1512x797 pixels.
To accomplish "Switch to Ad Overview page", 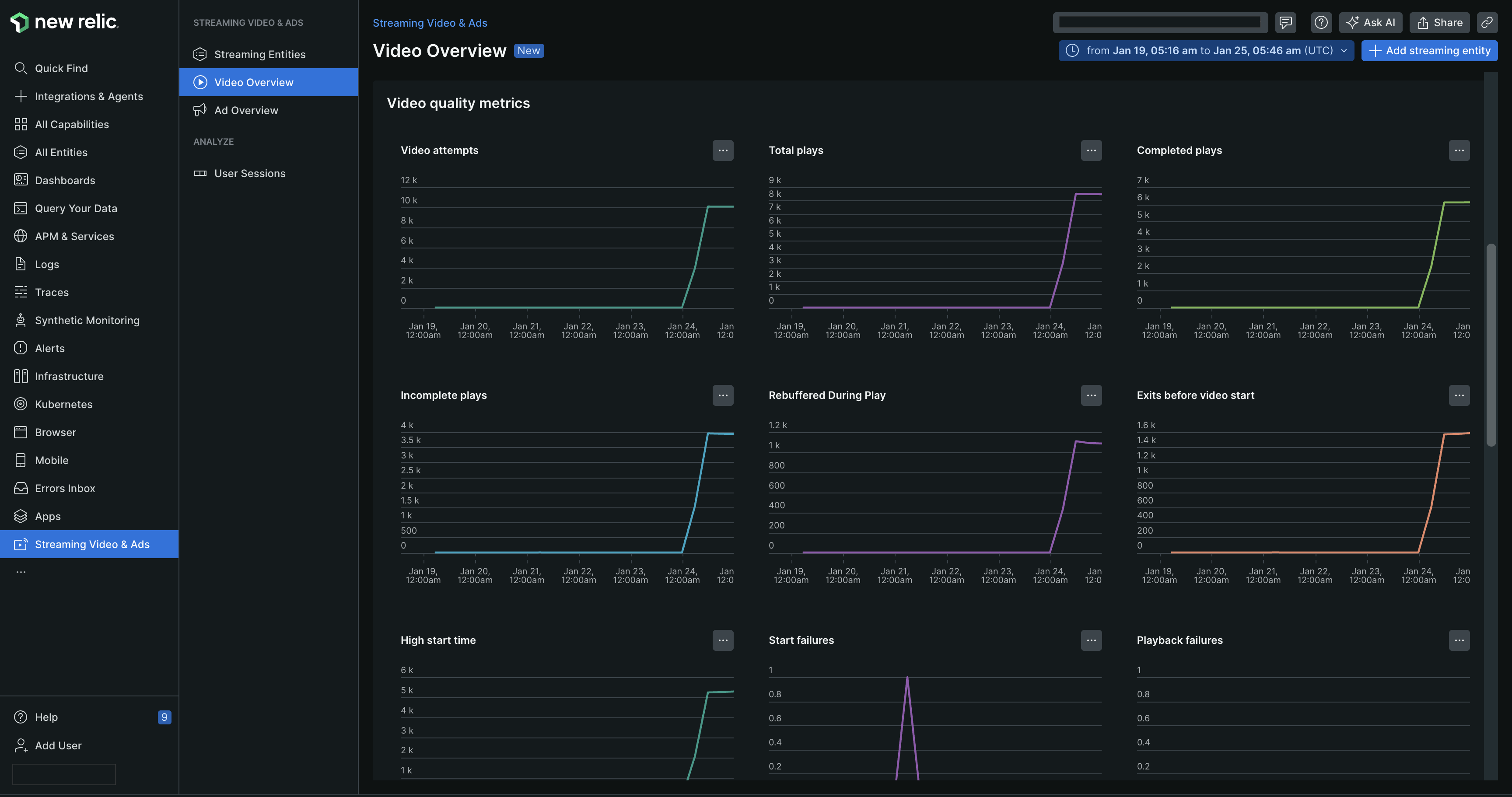I will 246,110.
